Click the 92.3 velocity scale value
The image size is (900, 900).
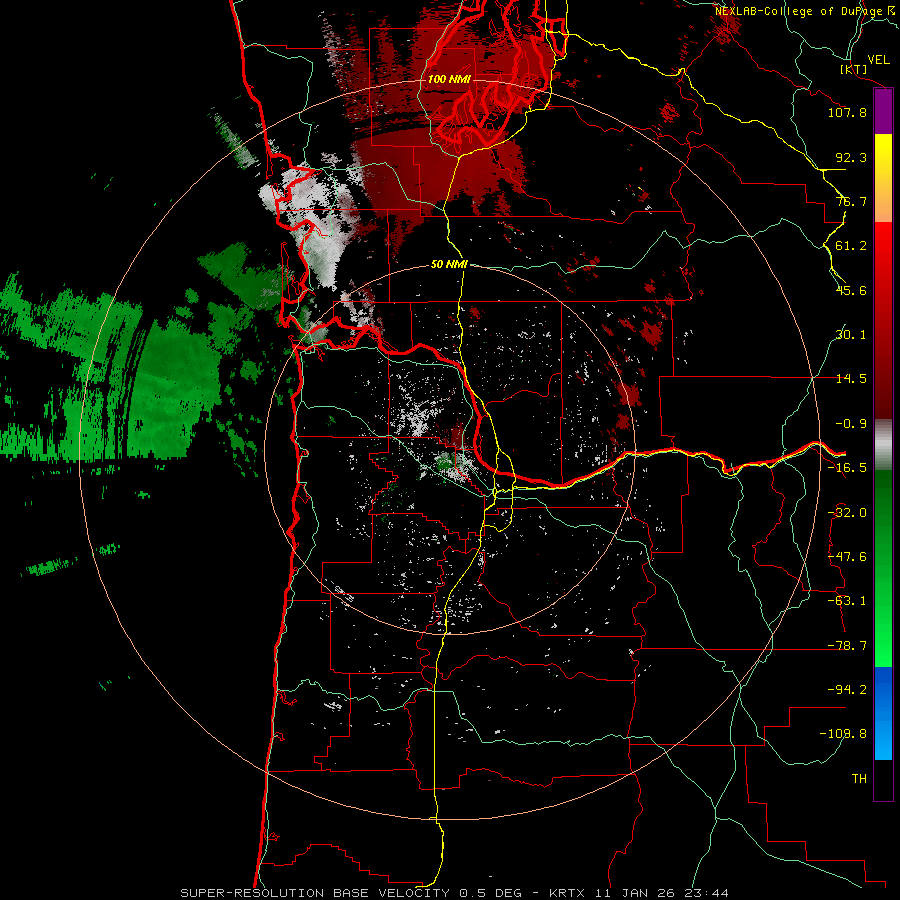tap(851, 157)
